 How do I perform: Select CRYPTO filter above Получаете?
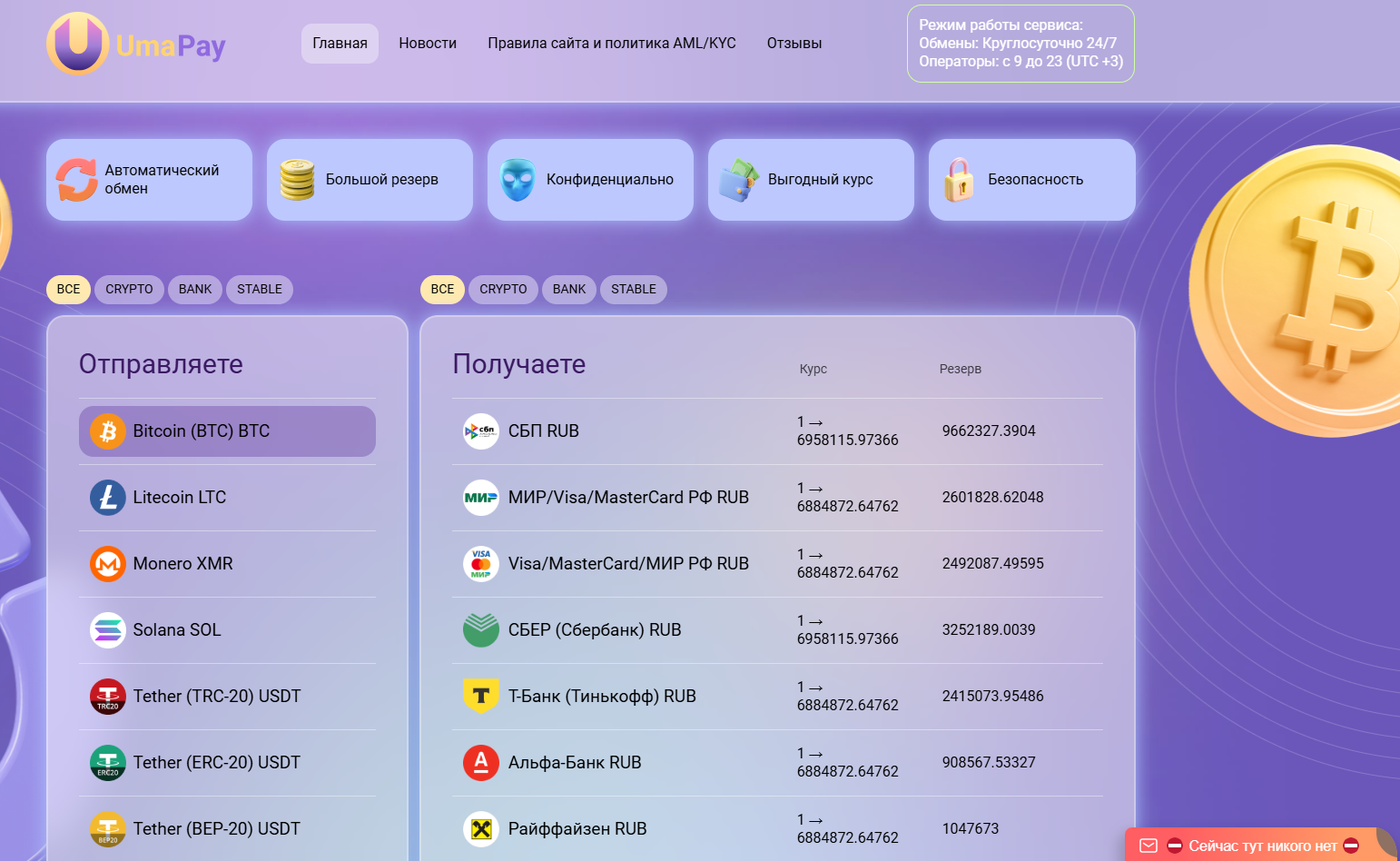pyautogui.click(x=503, y=290)
